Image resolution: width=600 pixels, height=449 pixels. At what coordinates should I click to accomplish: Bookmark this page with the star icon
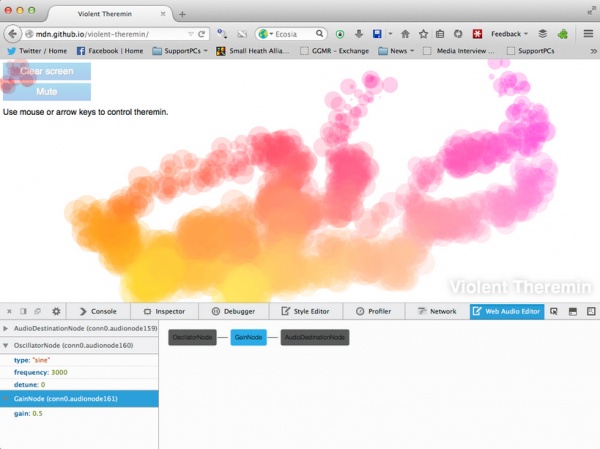(x=424, y=33)
